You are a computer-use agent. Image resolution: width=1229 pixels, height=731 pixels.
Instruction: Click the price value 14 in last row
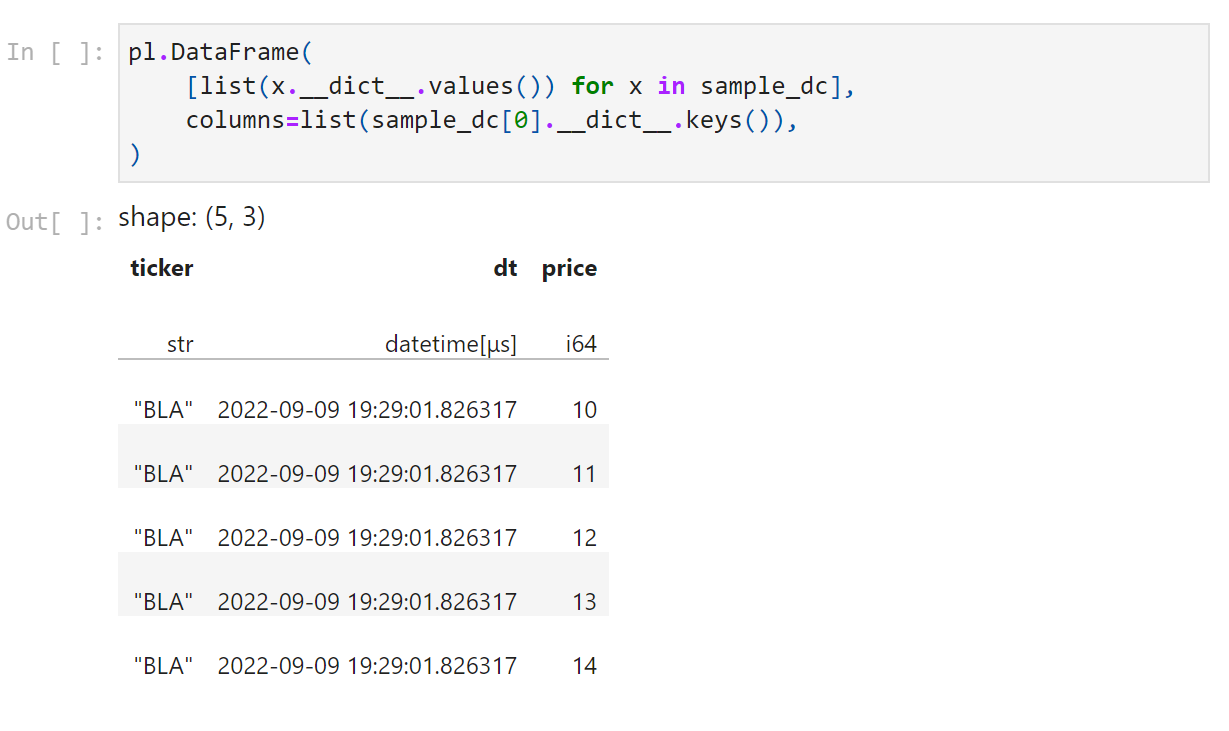584,665
